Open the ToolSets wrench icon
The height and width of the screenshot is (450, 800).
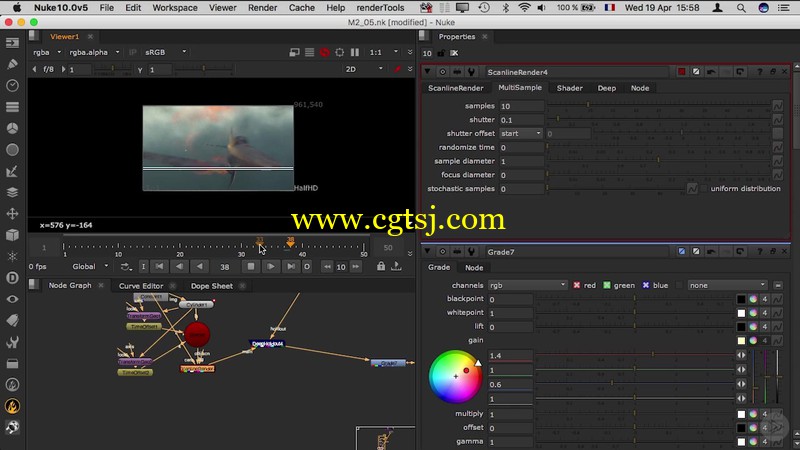click(12, 342)
